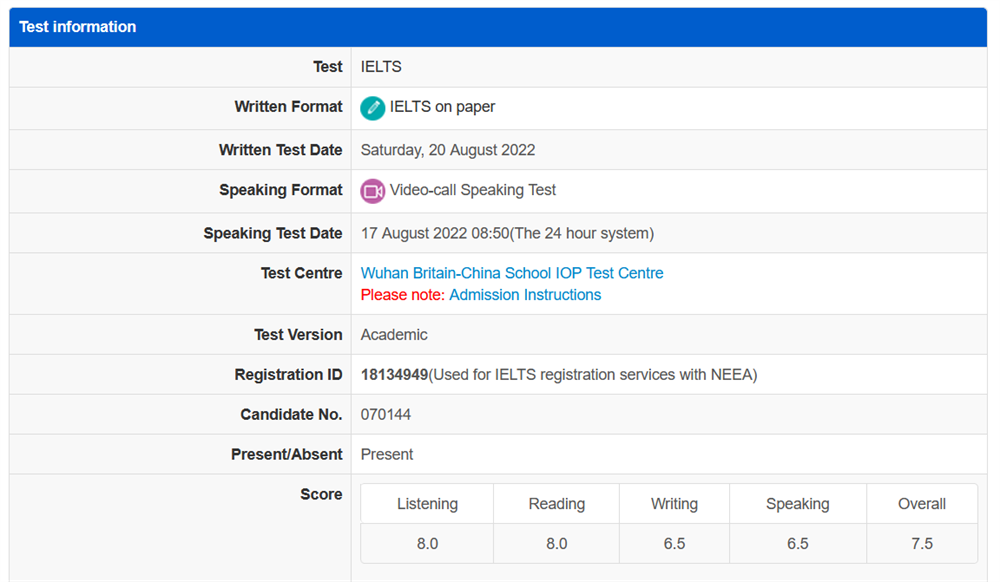Click the Speaking column header
The width and height of the screenshot is (1000, 582).
pyautogui.click(x=798, y=504)
